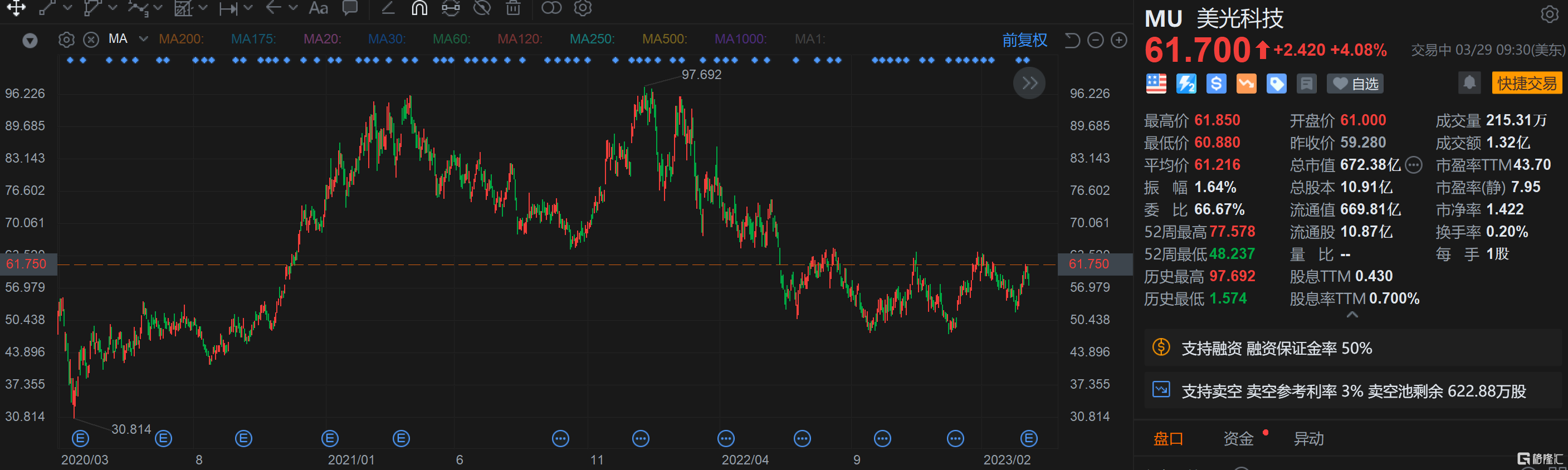Viewport: 1568px width, 470px height.
Task: Open earnings marker above 2020/03 date label
Action: point(80,438)
